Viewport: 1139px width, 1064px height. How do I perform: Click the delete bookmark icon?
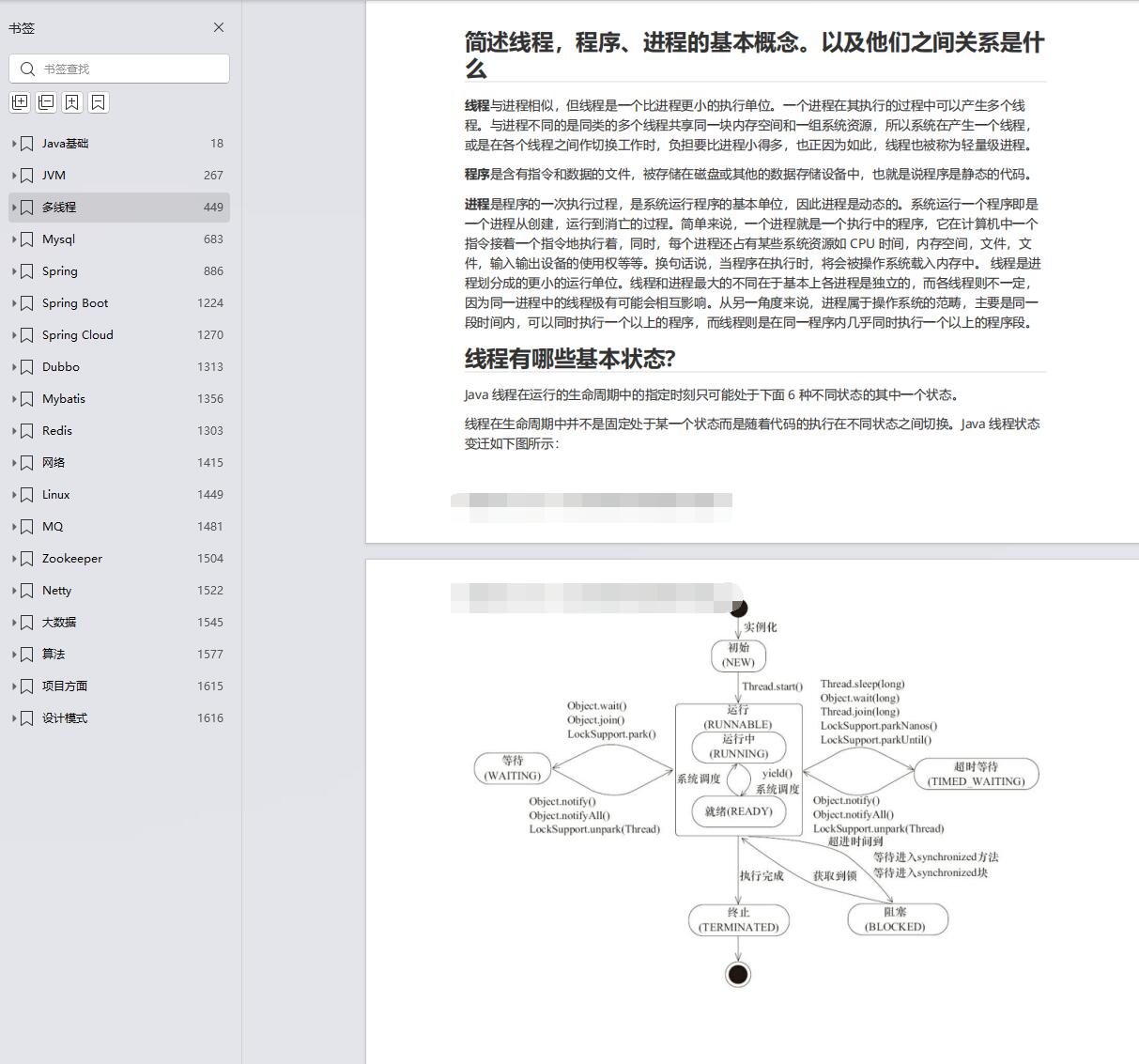(99, 102)
